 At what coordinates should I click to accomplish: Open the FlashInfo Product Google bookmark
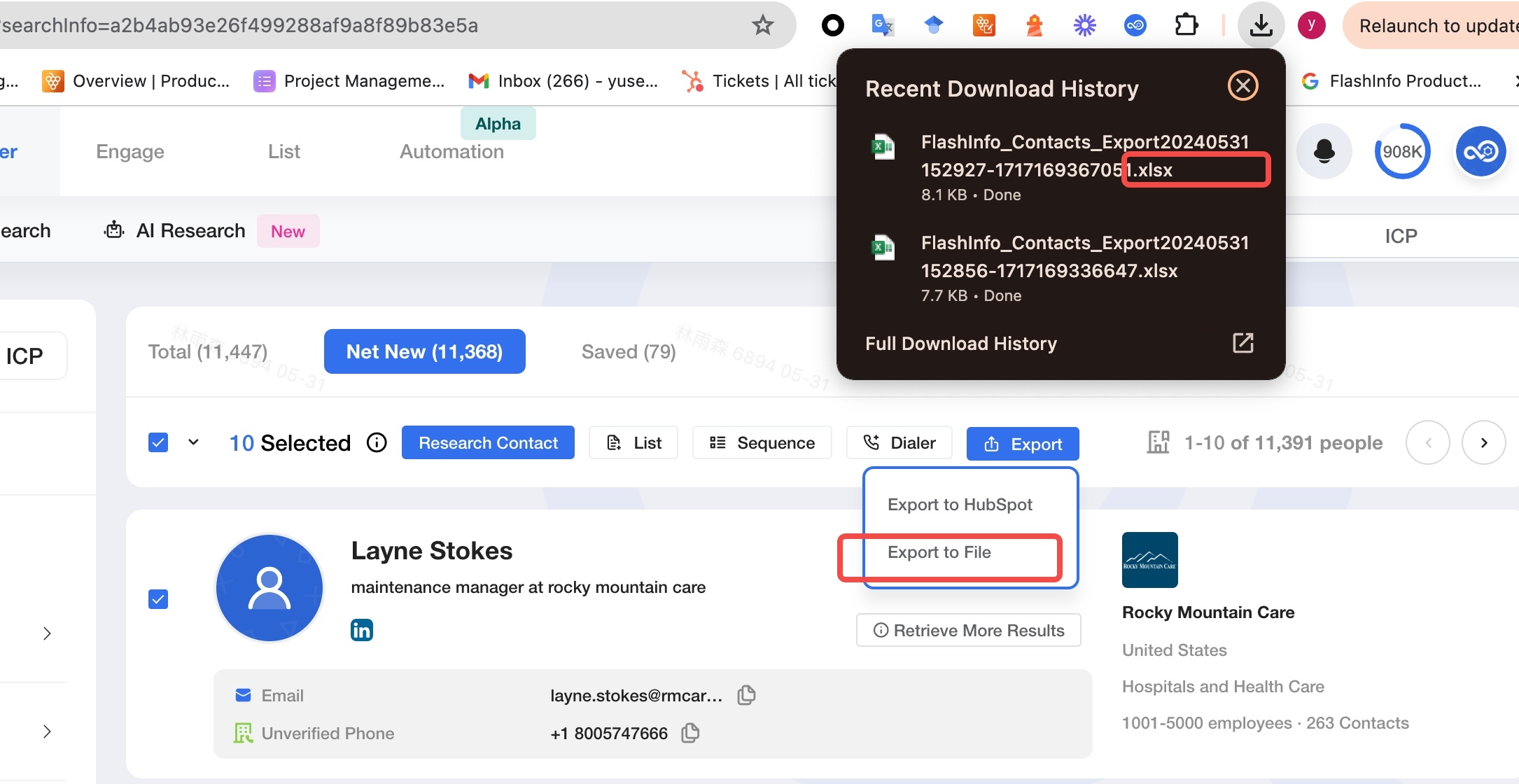(x=1392, y=81)
